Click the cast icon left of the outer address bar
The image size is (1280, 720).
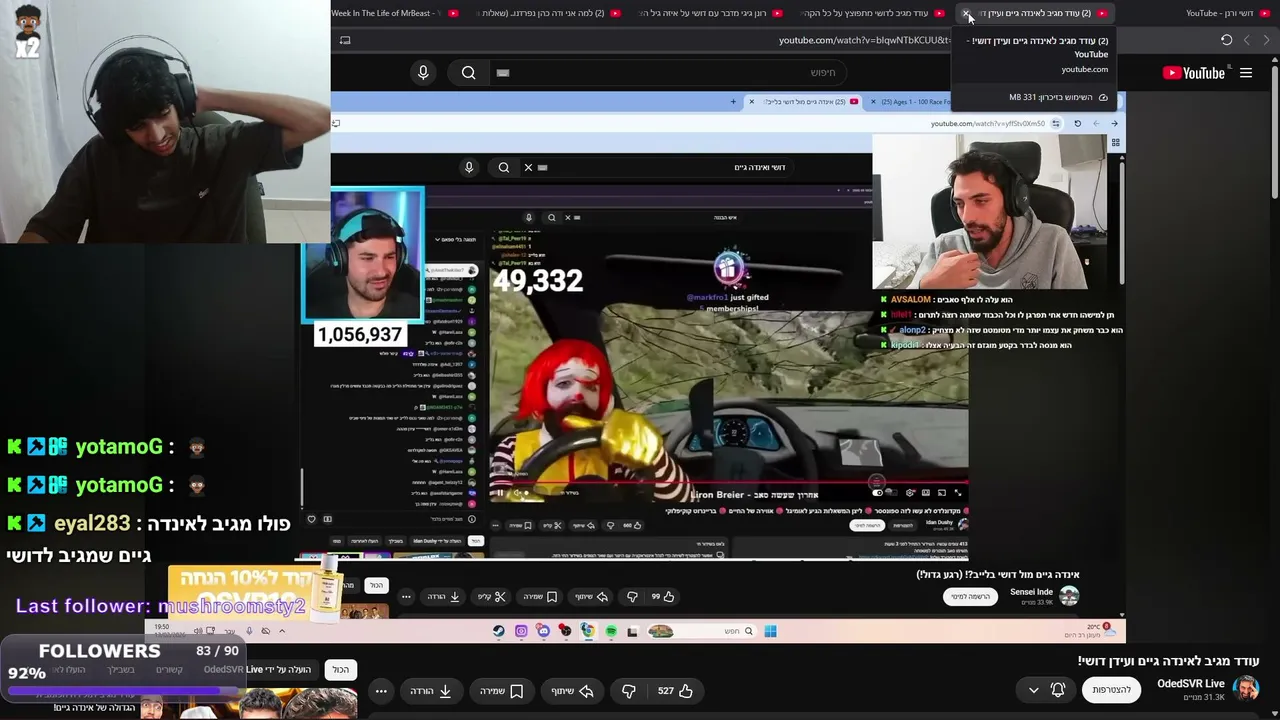(x=345, y=40)
